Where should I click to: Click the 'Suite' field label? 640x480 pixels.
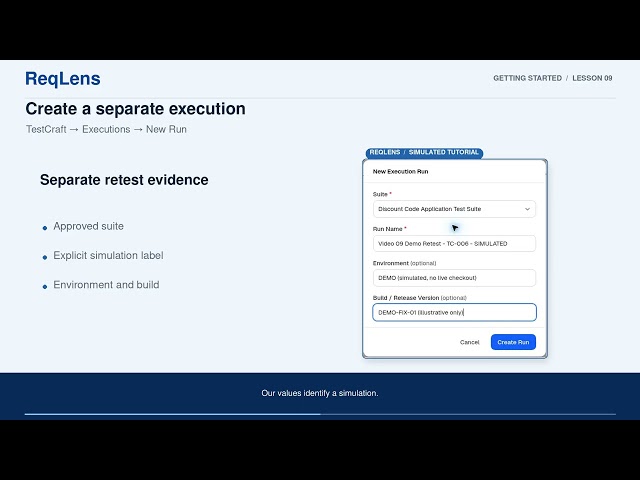[382, 194]
